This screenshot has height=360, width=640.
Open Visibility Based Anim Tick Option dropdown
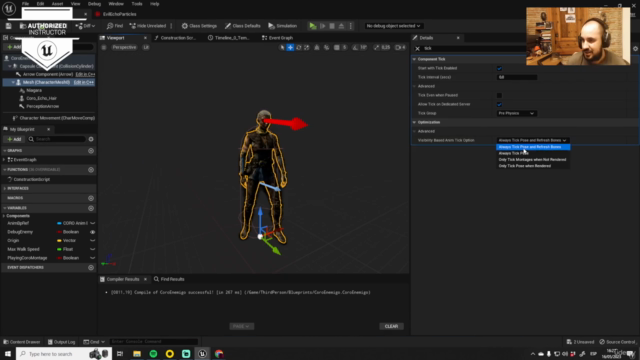533,140
